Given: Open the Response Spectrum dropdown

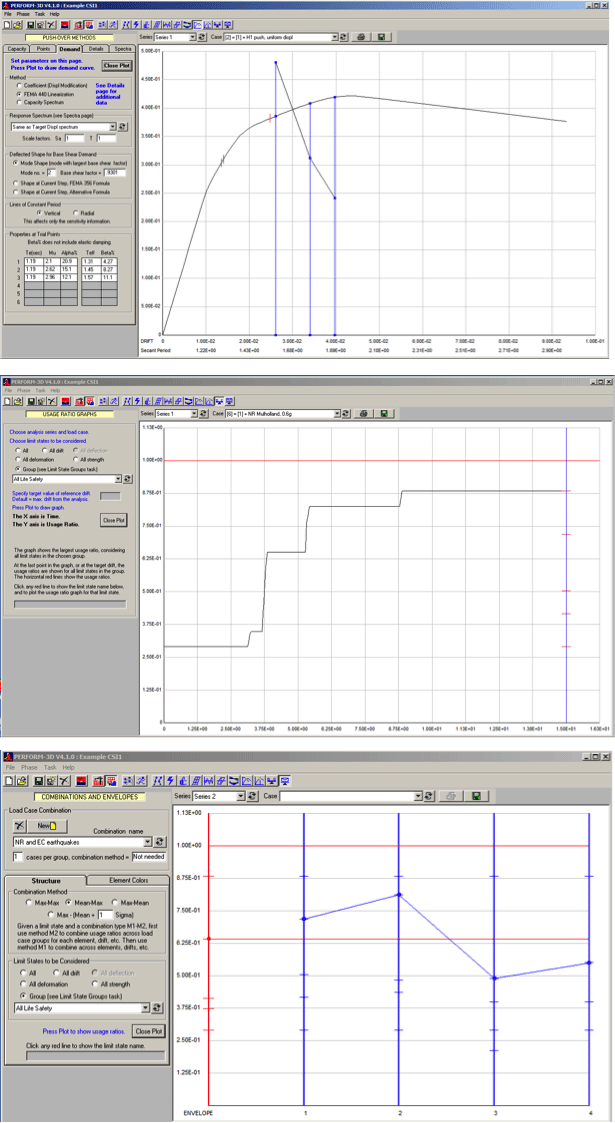Looking at the screenshot, I should (x=112, y=127).
